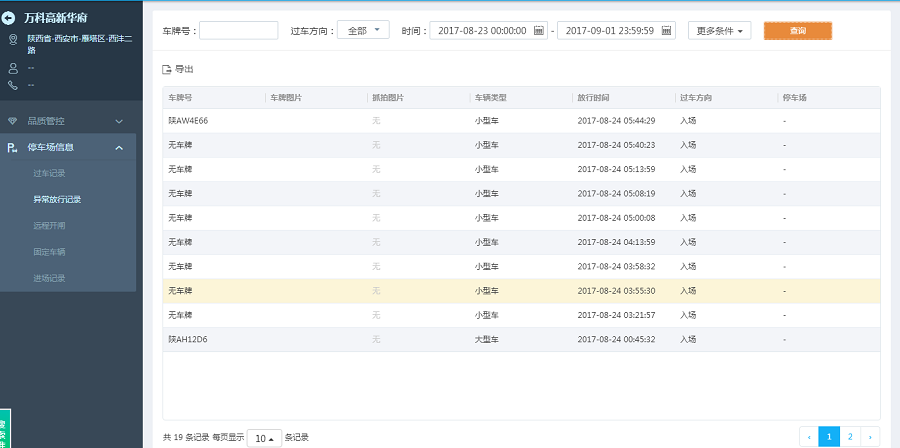Click the green tab at sidebar bottom
The width and height of the screenshot is (900, 448).
tap(5, 429)
